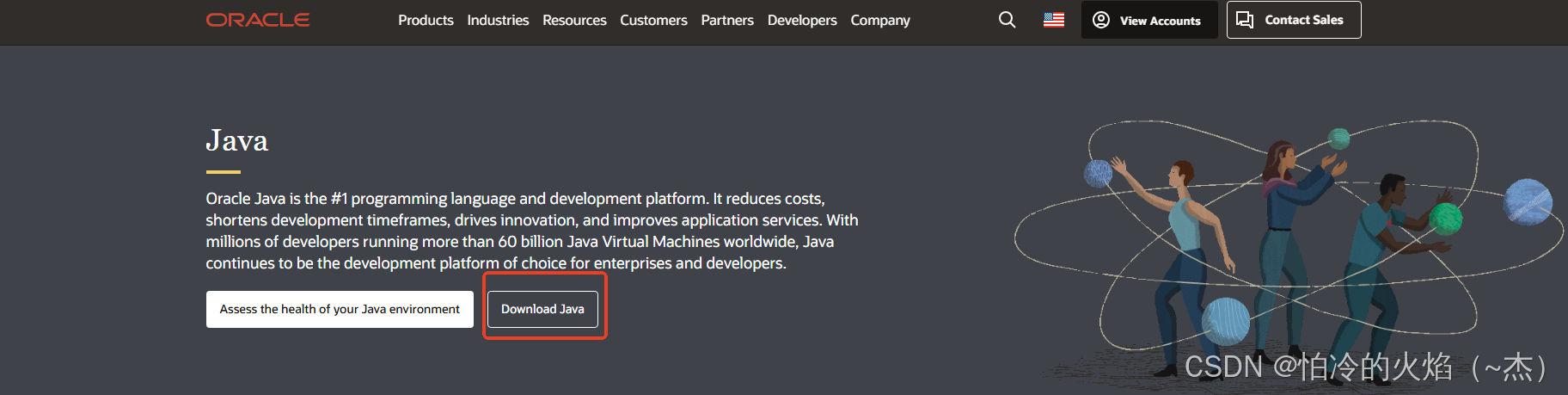Open the Products menu
1568x395 pixels.
pos(426,20)
